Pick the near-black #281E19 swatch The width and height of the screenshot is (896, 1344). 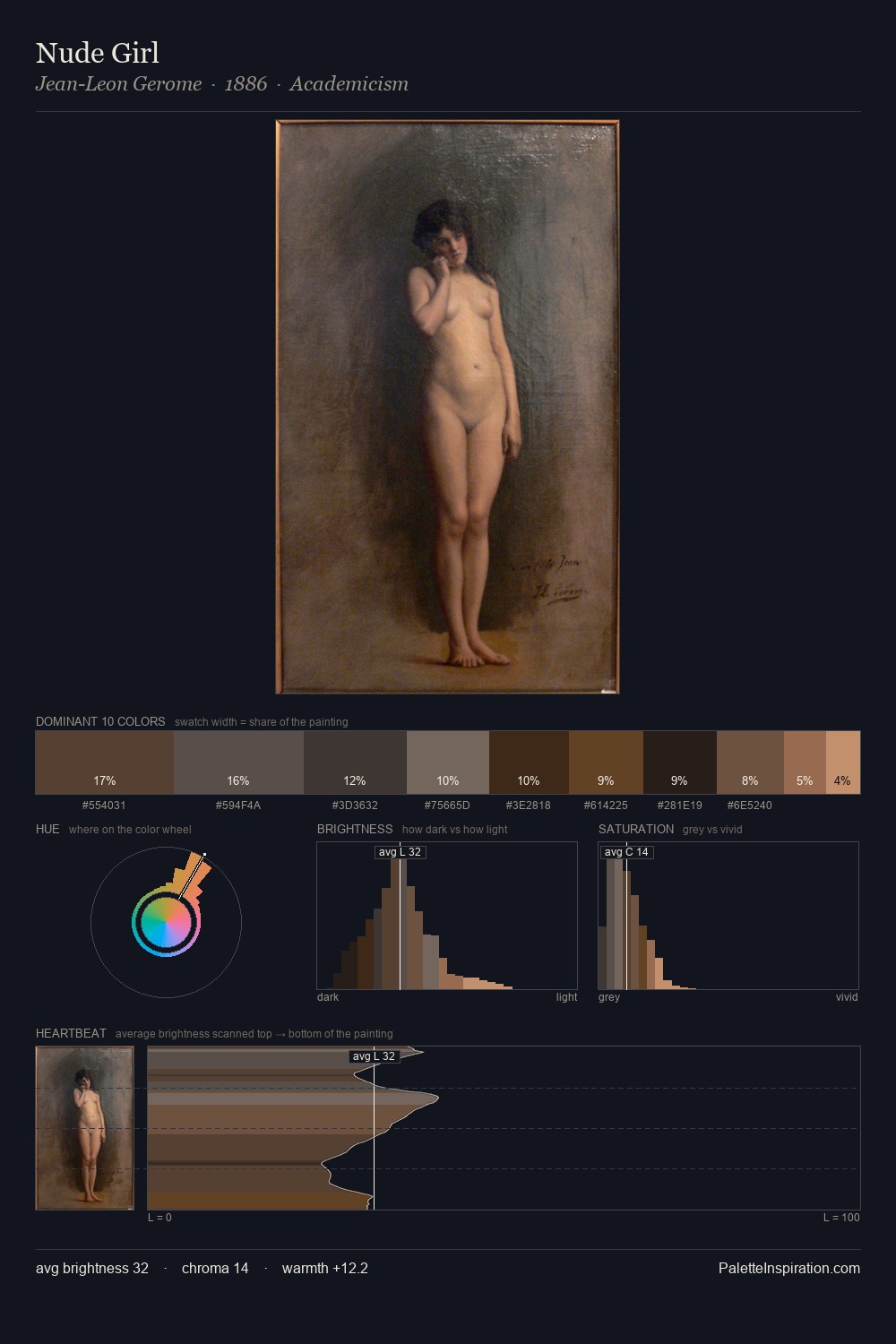(680, 762)
